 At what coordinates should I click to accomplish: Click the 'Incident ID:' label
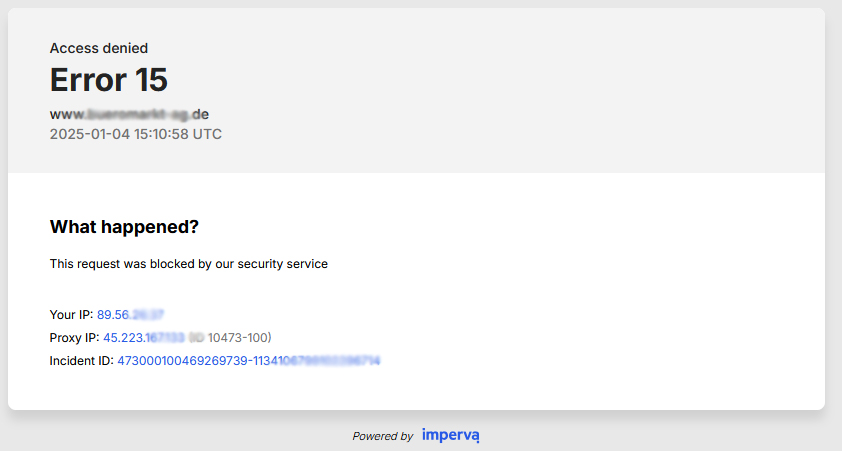point(81,360)
